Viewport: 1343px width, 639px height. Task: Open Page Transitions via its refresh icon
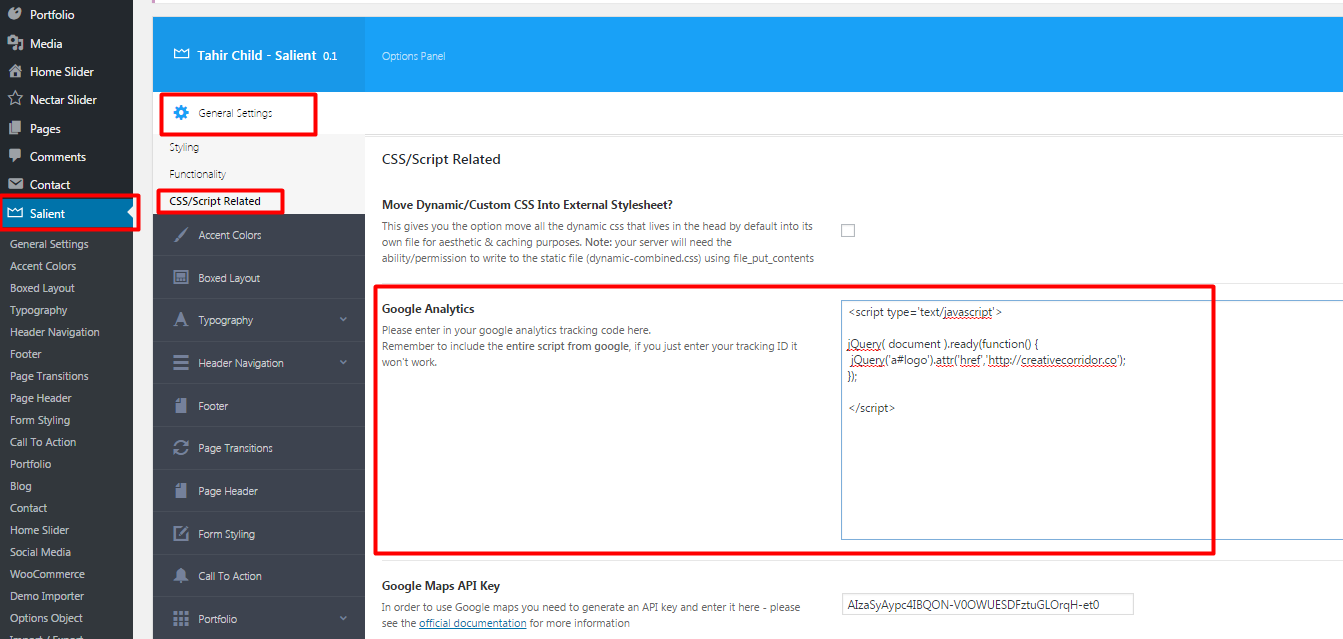[182, 447]
